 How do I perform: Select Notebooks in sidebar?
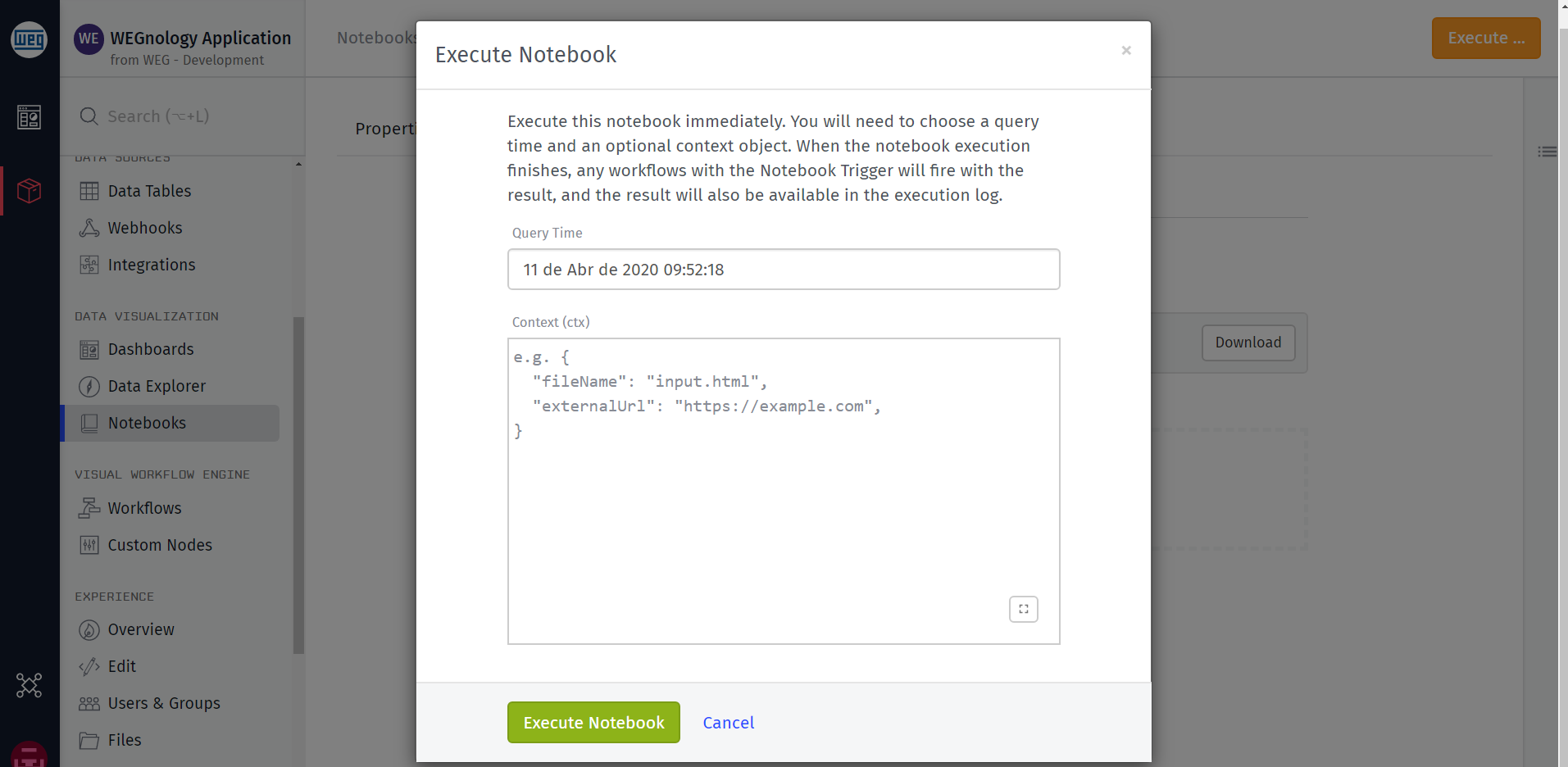pos(170,423)
